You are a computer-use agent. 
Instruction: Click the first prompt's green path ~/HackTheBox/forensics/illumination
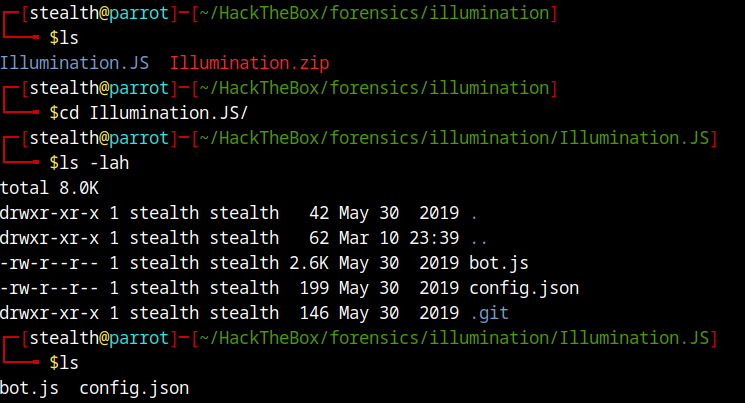(x=374, y=13)
